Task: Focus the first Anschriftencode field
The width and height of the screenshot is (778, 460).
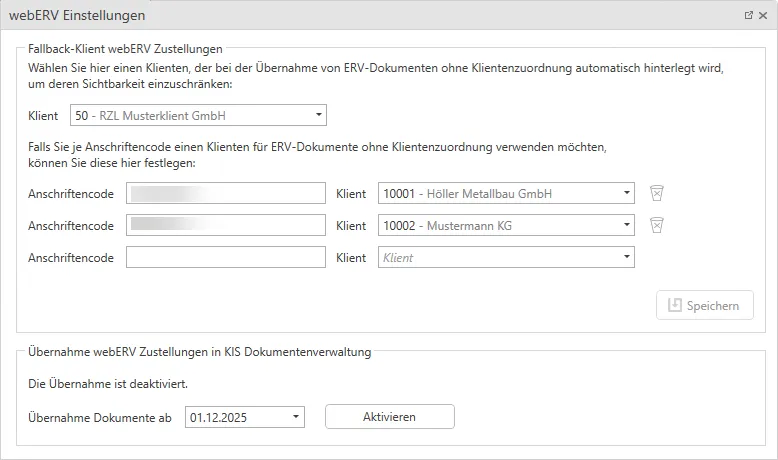Action: click(226, 193)
